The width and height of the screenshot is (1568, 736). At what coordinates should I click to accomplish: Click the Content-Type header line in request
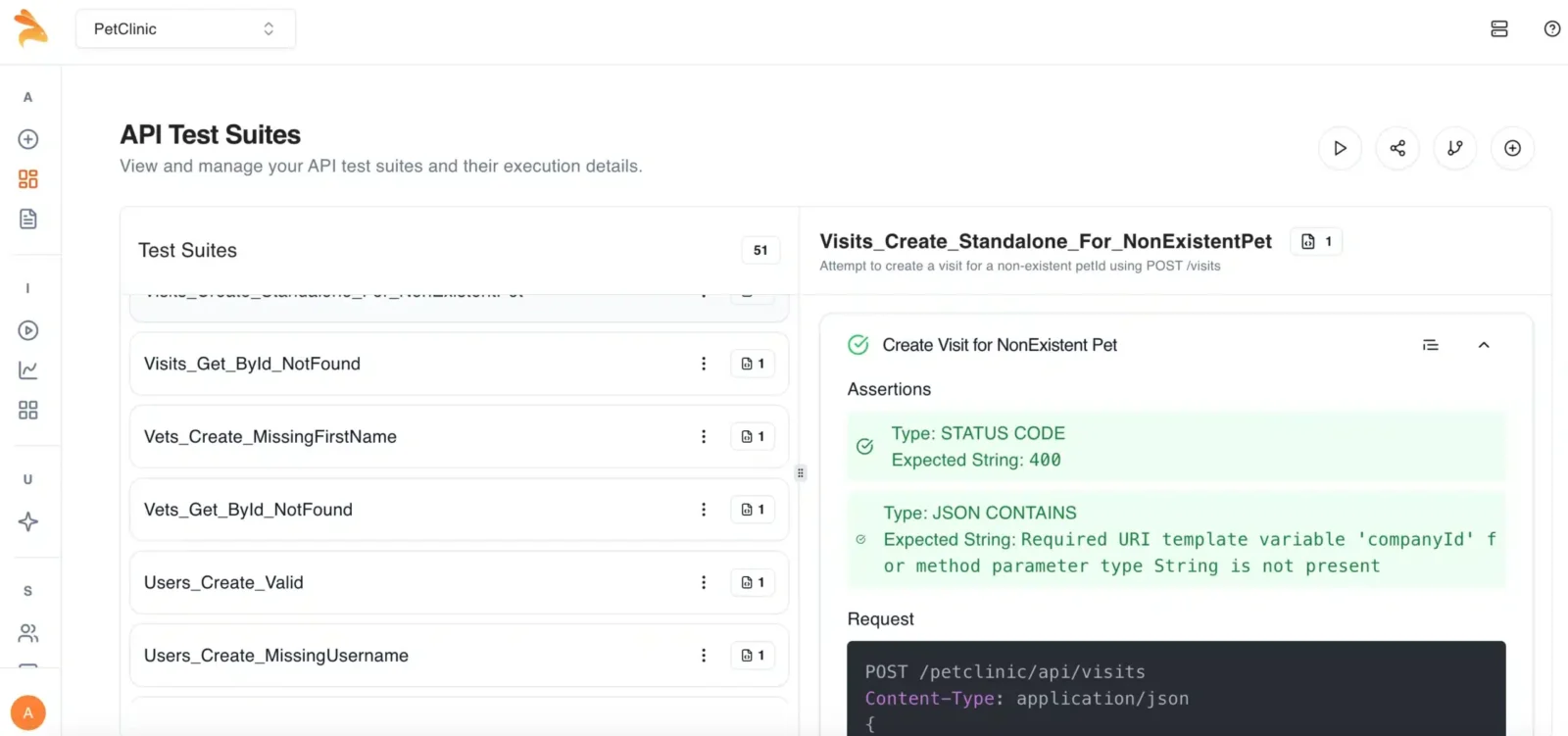click(x=1026, y=699)
